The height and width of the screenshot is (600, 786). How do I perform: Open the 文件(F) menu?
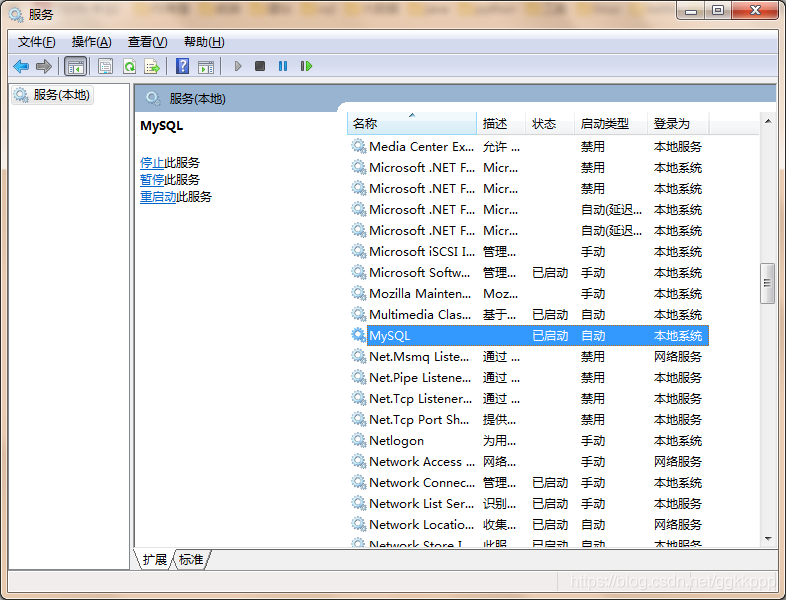point(37,42)
